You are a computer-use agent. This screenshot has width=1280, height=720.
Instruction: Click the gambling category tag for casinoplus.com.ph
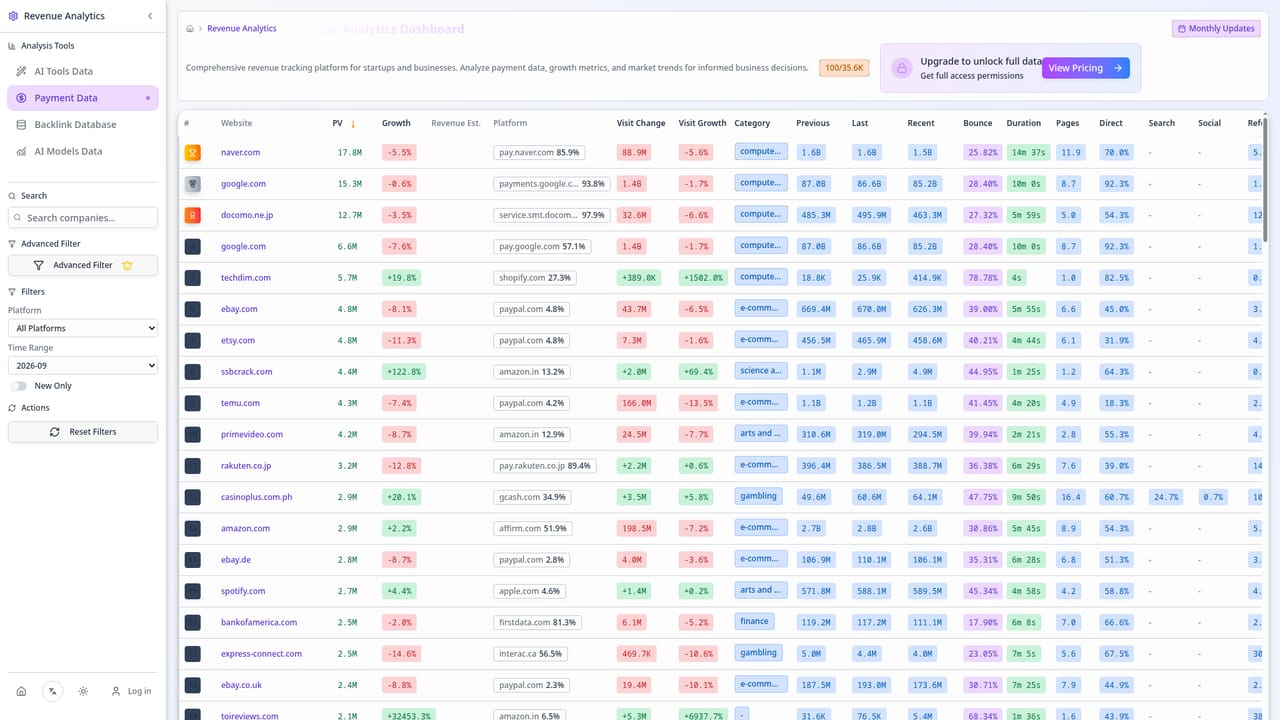[x=759, y=496]
